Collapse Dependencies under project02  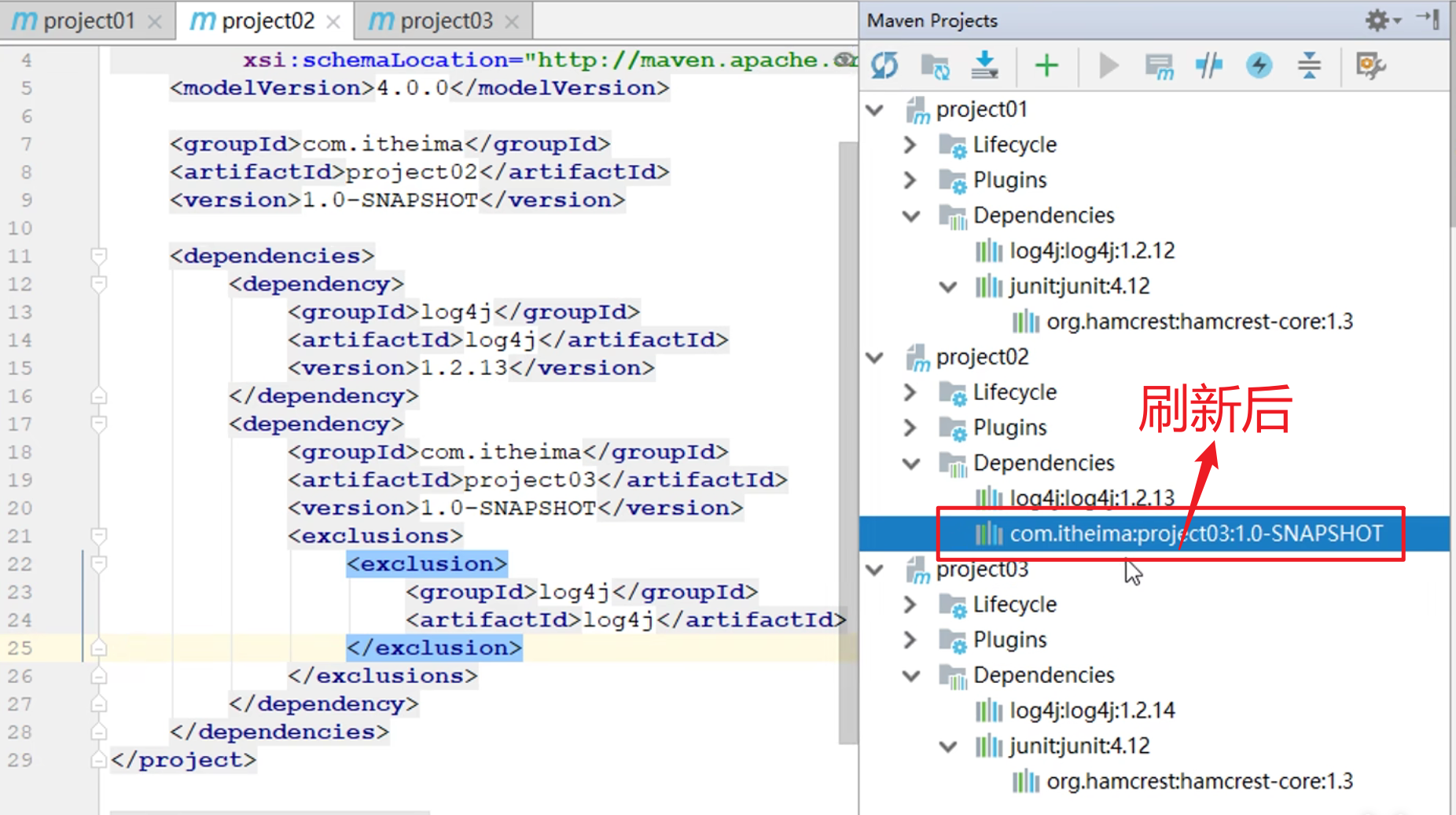pyautogui.click(x=911, y=464)
